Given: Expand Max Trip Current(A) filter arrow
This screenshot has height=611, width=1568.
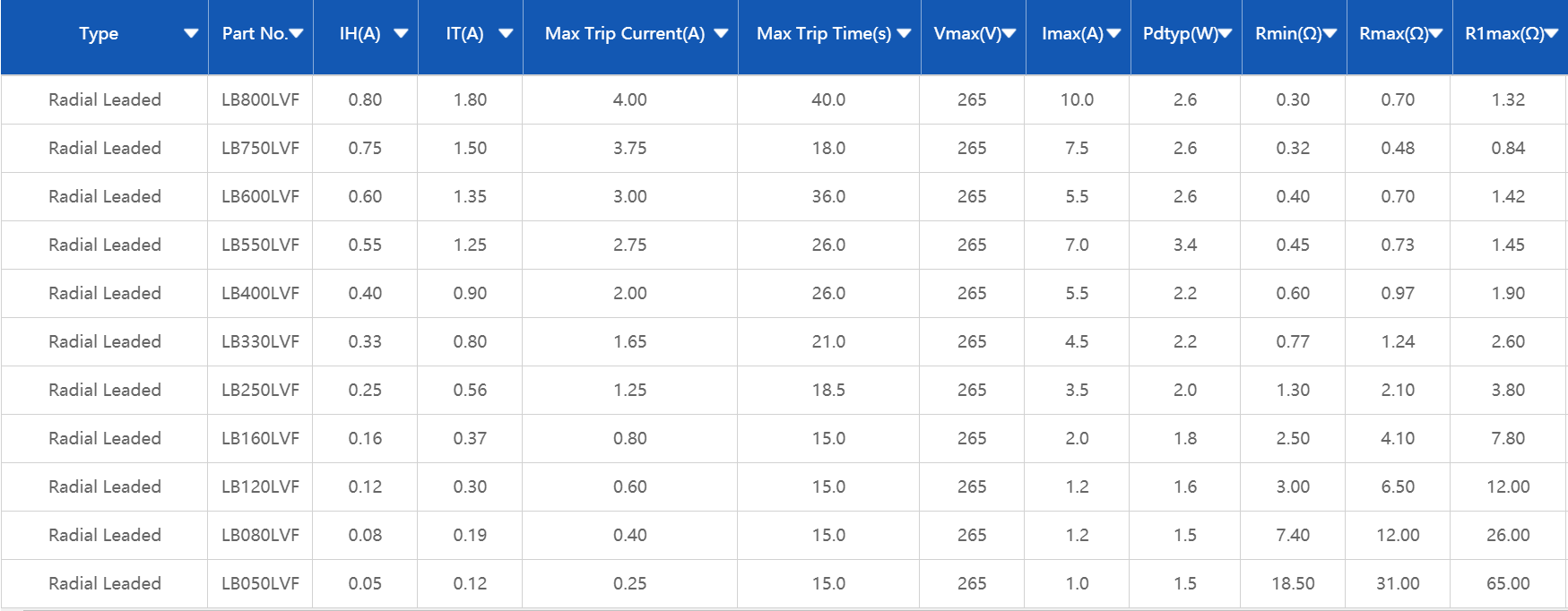Looking at the screenshot, I should (721, 34).
